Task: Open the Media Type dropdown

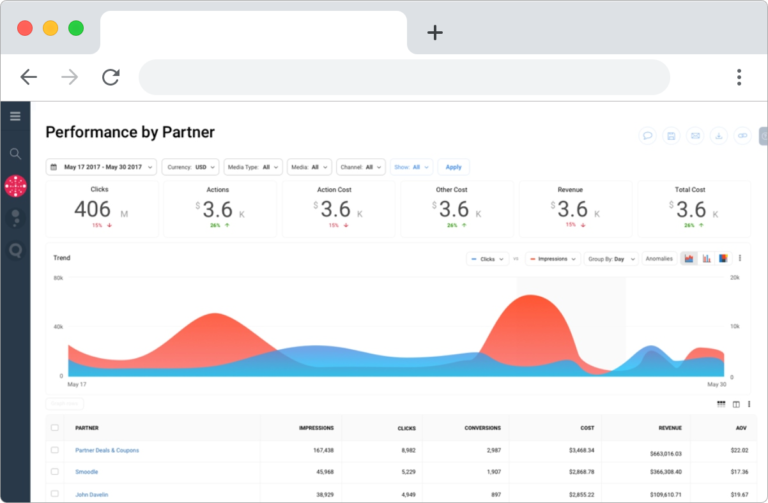Action: [x=253, y=167]
